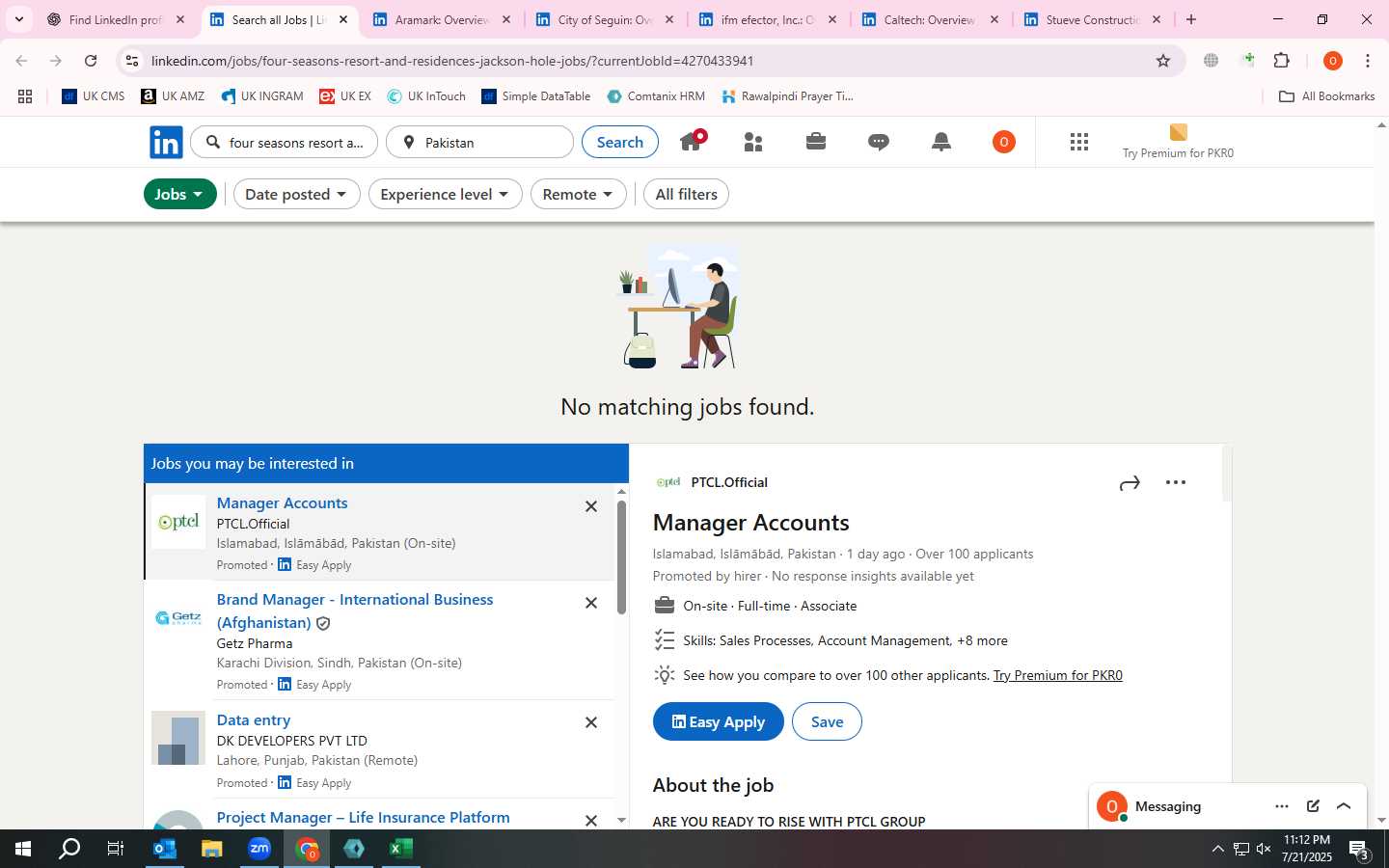Open Chrome menu three dots
1389x868 pixels.
point(1368,61)
